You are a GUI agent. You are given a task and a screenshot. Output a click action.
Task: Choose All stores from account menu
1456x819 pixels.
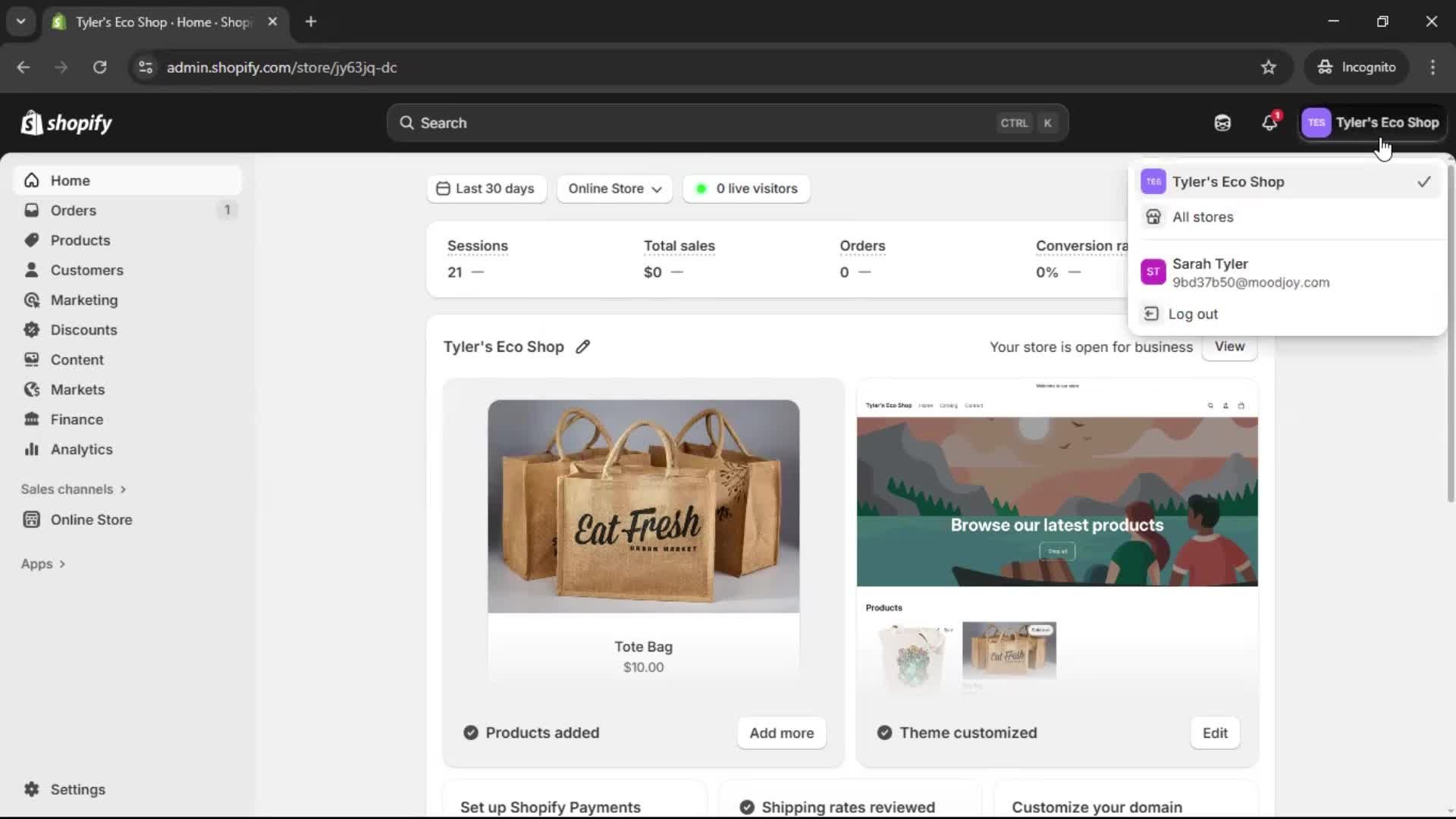tap(1287, 217)
